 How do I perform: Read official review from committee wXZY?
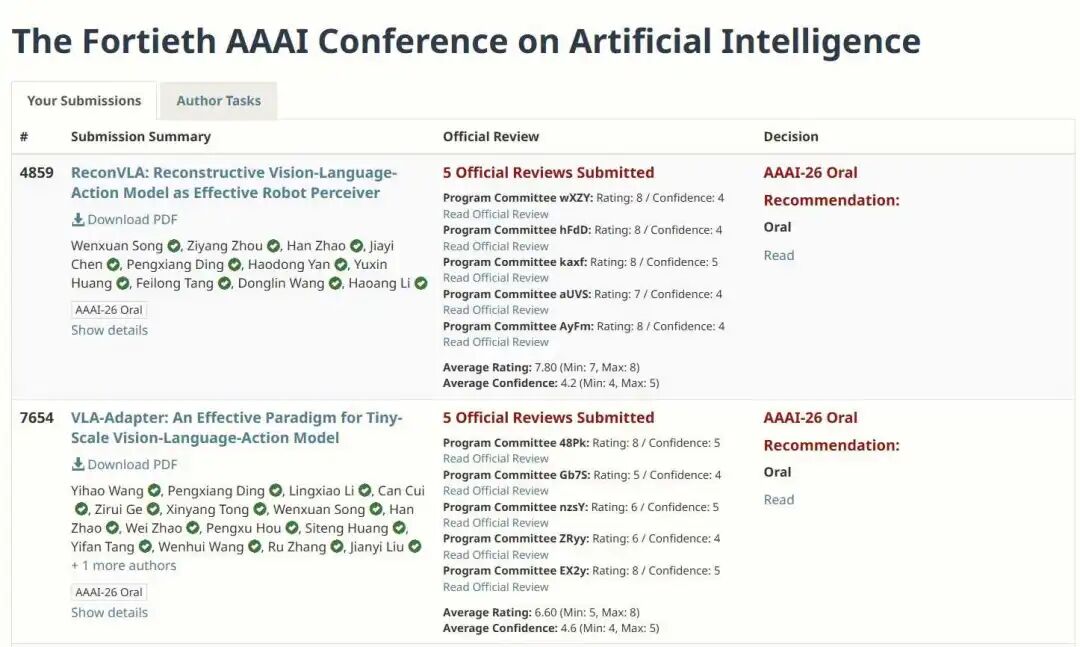(496, 214)
